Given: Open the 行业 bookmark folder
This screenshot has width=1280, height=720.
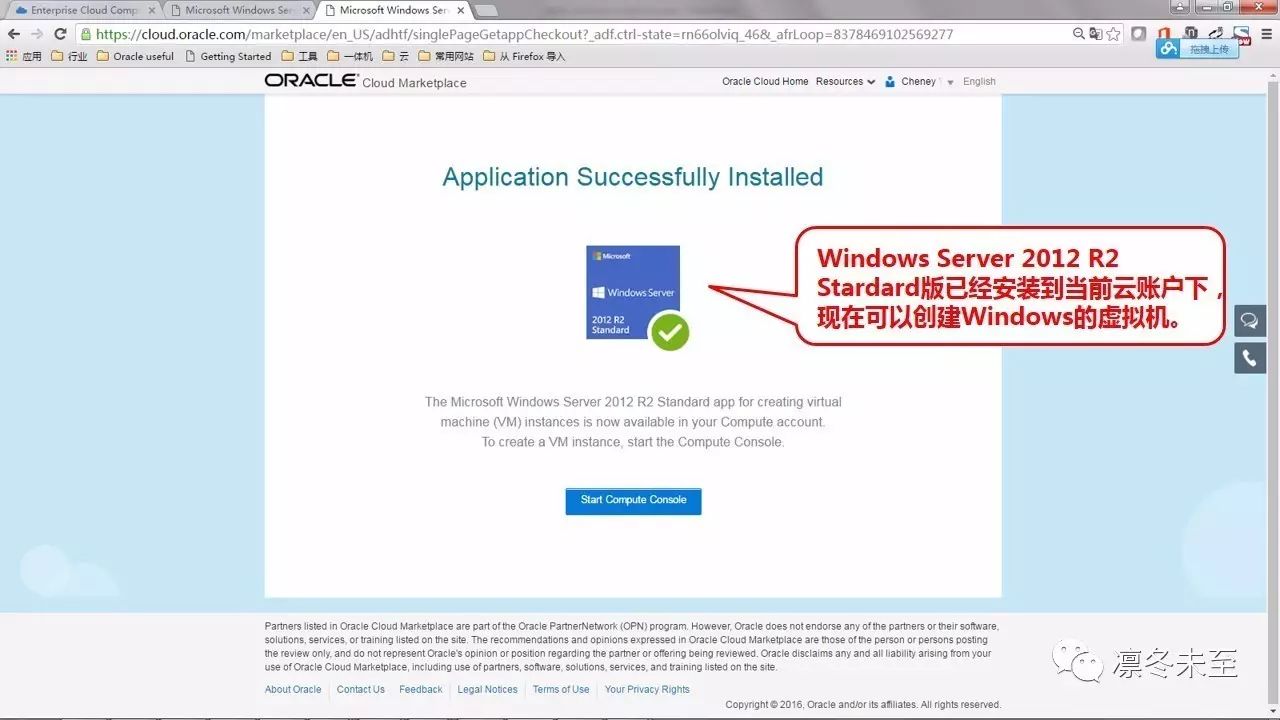Looking at the screenshot, I should pyautogui.click(x=69, y=56).
